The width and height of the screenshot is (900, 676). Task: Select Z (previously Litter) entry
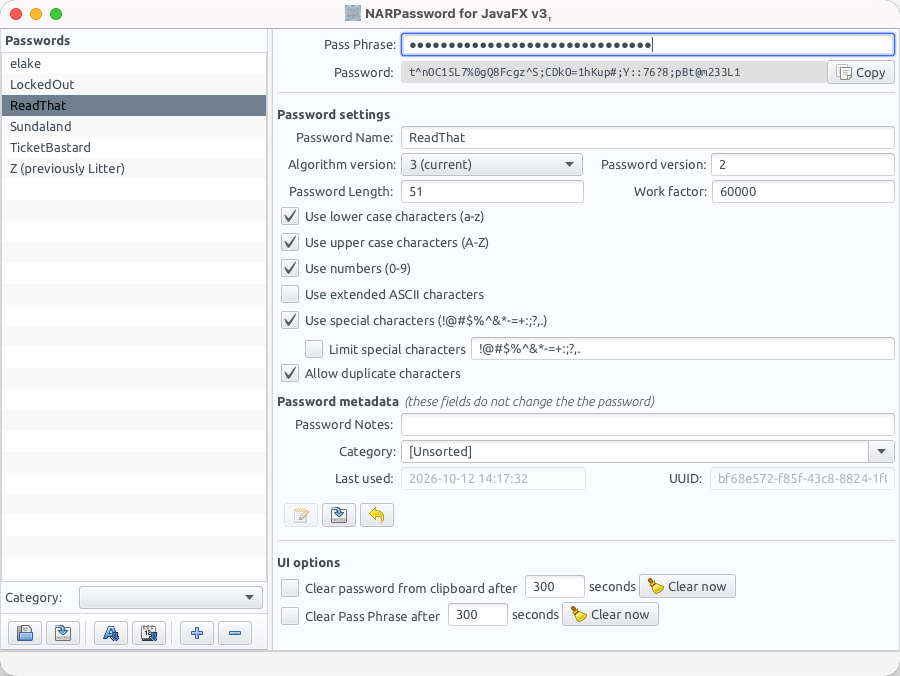(x=134, y=169)
